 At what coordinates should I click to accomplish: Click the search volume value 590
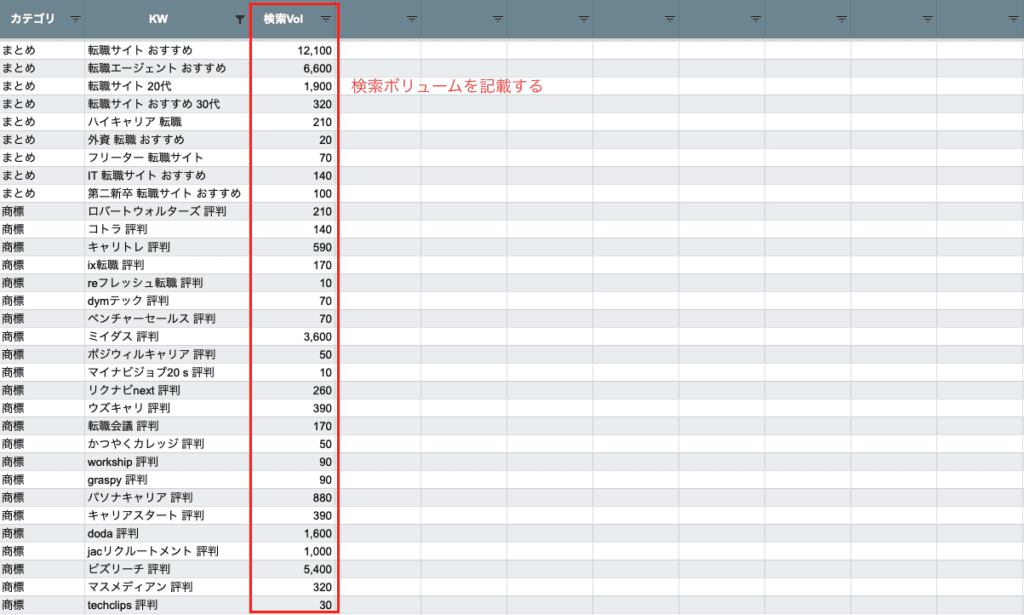322,247
